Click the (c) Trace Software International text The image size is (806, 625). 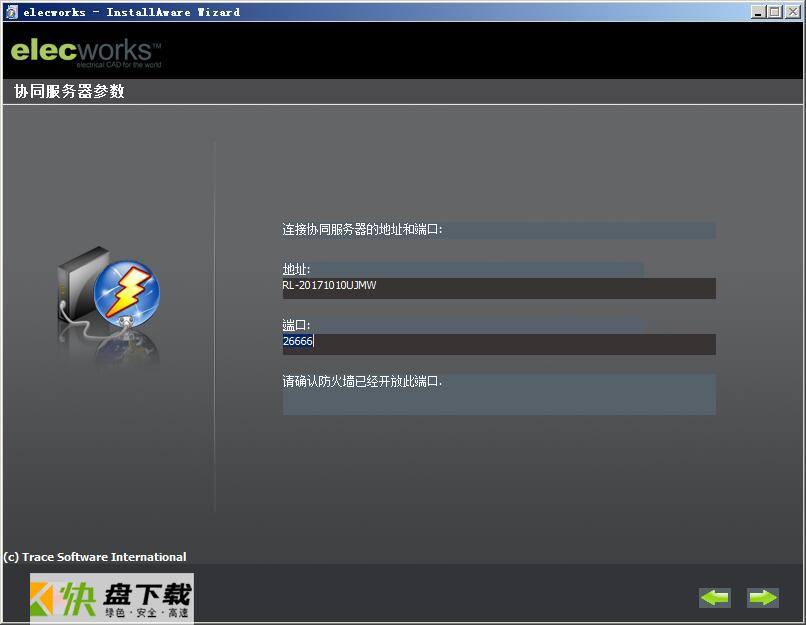tap(95, 557)
